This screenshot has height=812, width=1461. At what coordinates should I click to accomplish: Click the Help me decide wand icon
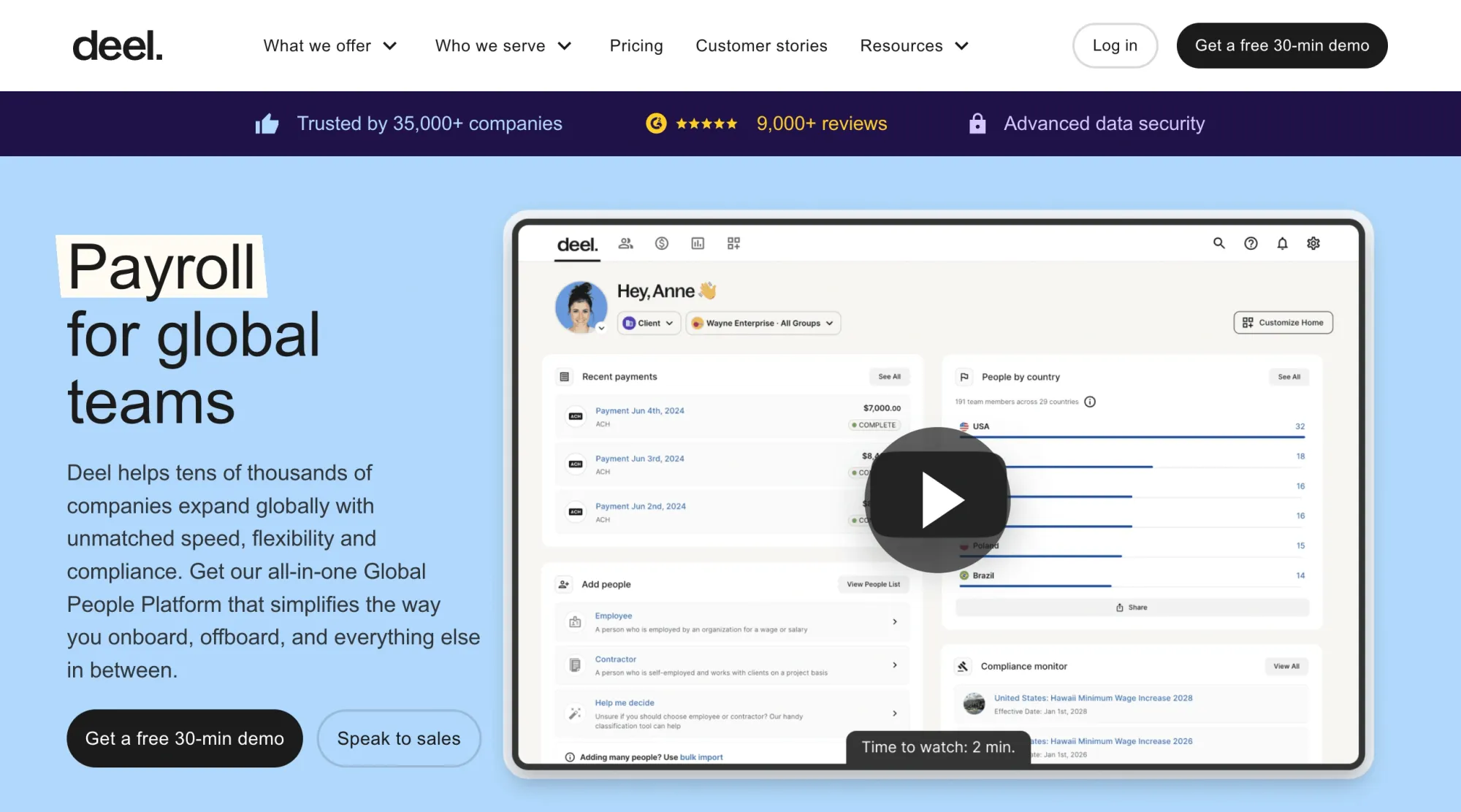(575, 713)
